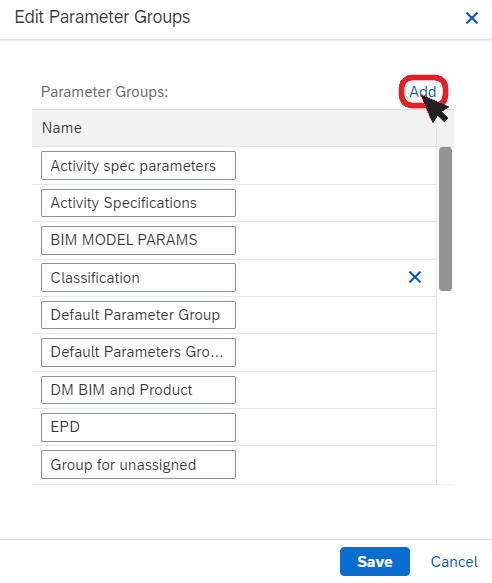Screen dimensions: 492x583
Task: Cancel editing parameter groups
Action: pyautogui.click(x=454, y=561)
